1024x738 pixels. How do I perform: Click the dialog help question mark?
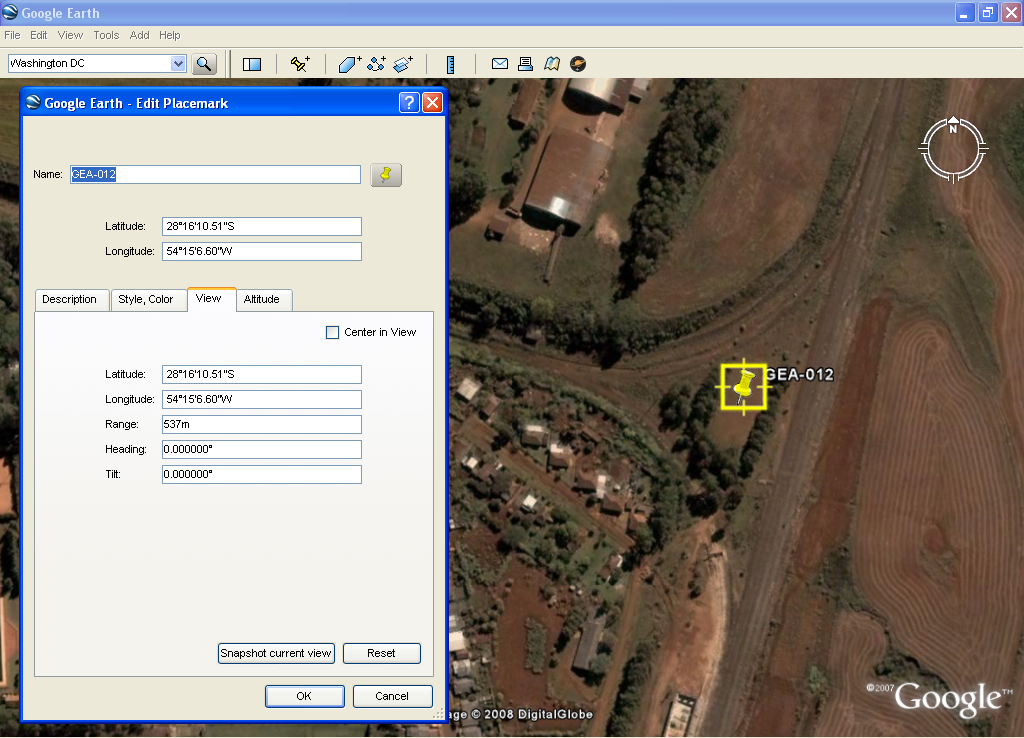[409, 103]
